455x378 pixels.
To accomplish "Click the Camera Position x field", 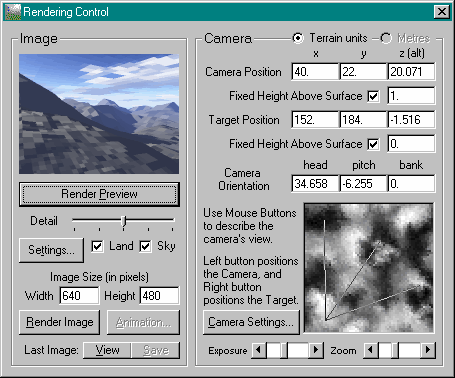I will click(x=315, y=72).
